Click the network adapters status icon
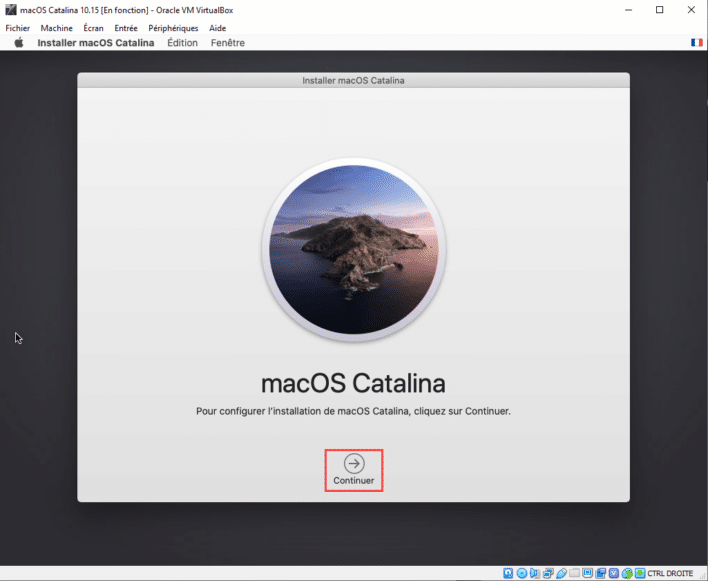708x581 pixels. [x=549, y=573]
